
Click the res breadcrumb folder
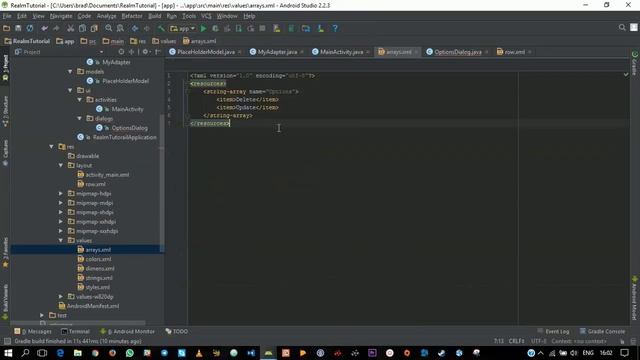pos(138,41)
